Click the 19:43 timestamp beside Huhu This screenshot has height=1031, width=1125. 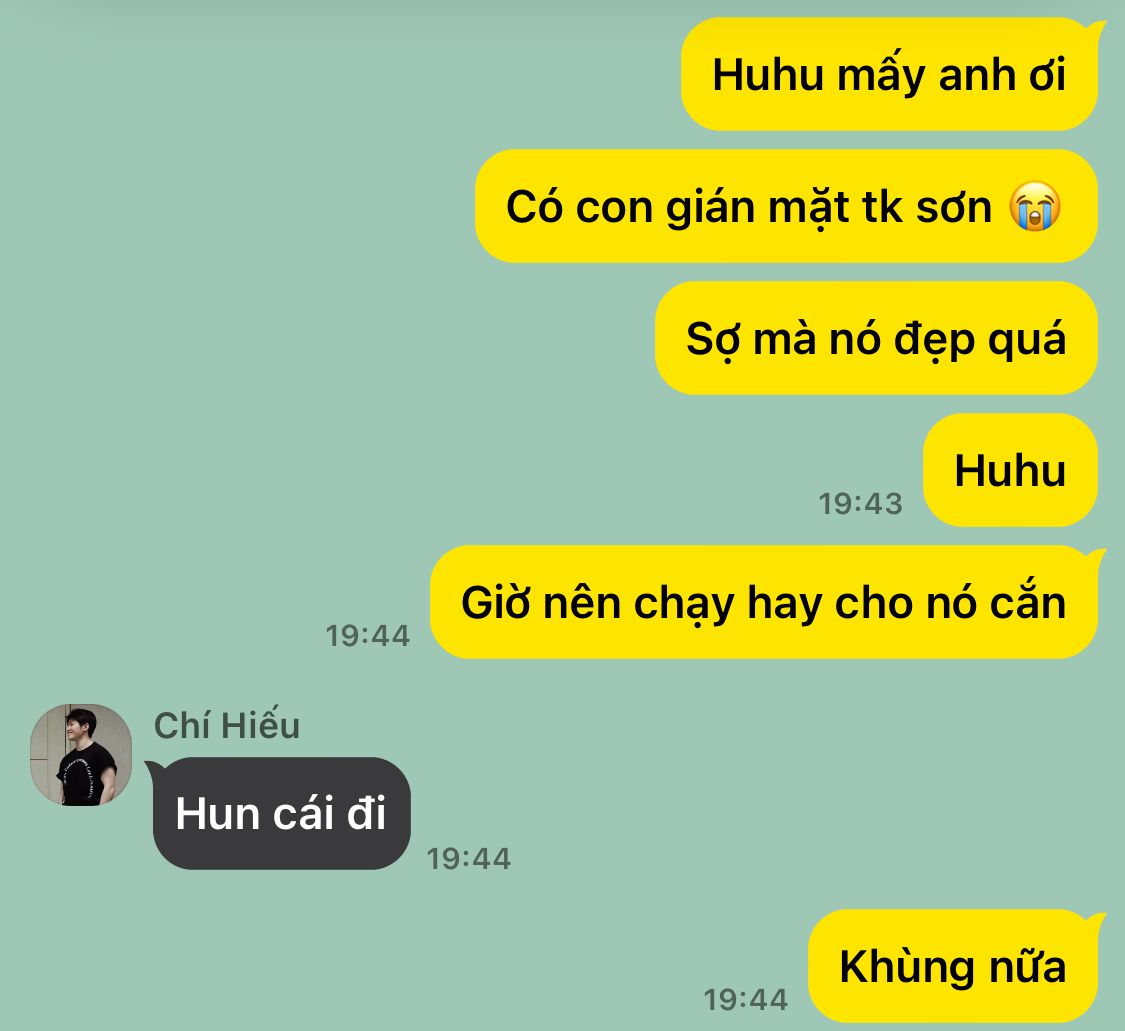tap(860, 504)
